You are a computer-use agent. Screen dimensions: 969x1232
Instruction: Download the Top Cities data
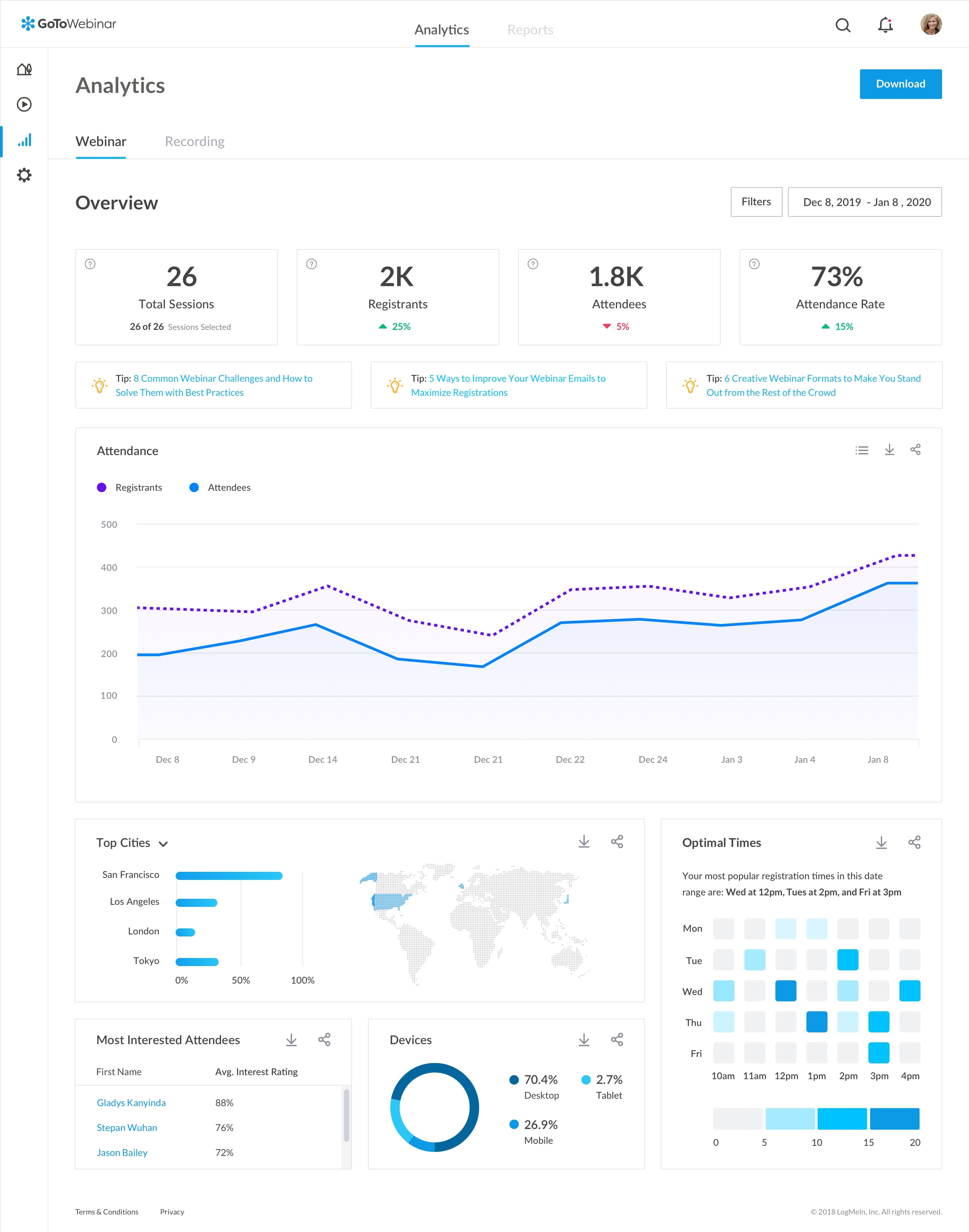coord(584,842)
